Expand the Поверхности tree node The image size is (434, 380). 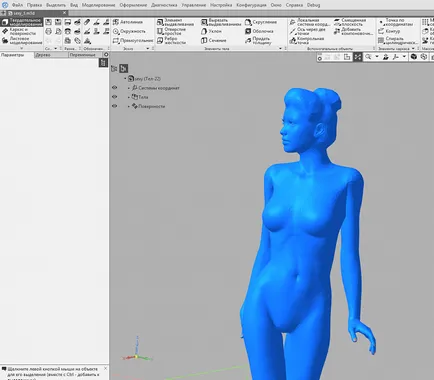coord(129,106)
